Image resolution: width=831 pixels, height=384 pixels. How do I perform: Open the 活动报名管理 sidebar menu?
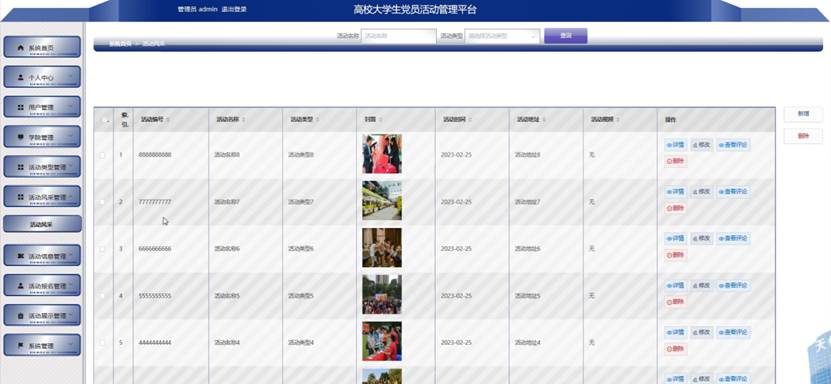pos(42,285)
